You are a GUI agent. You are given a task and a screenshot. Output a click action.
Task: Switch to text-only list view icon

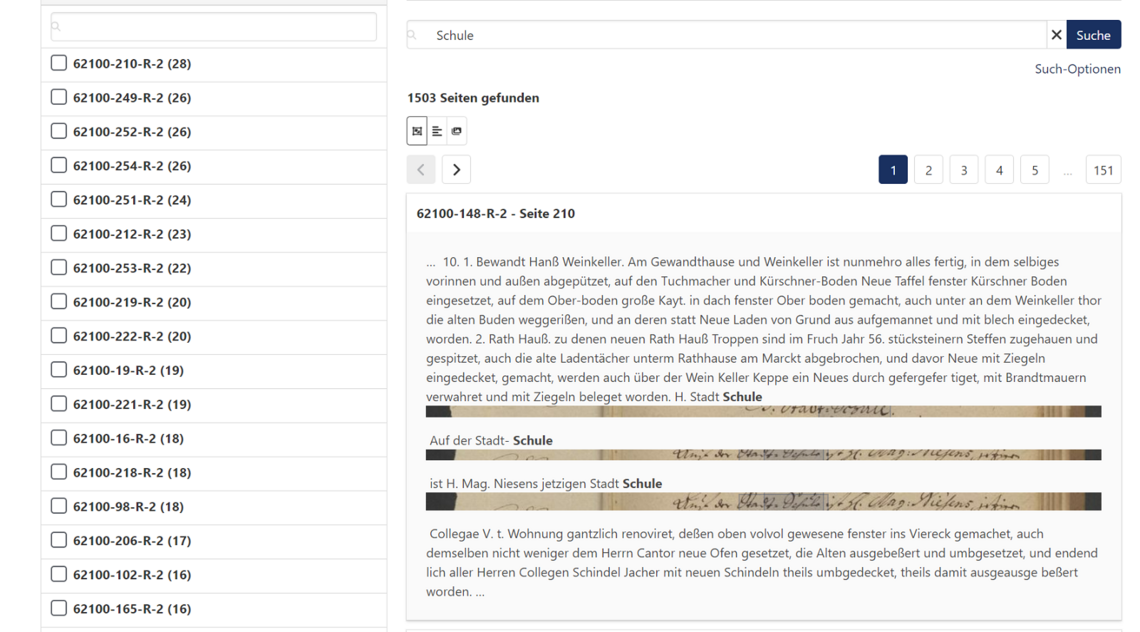[x=437, y=131]
